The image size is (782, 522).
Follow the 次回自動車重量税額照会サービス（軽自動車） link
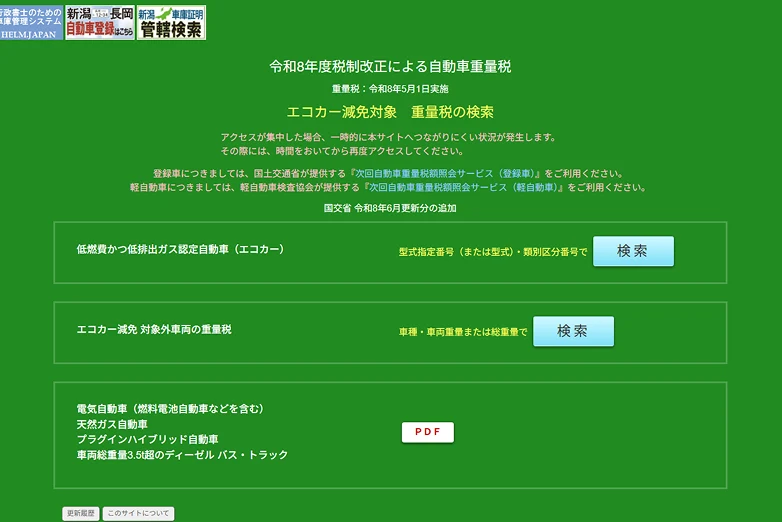pos(463,187)
